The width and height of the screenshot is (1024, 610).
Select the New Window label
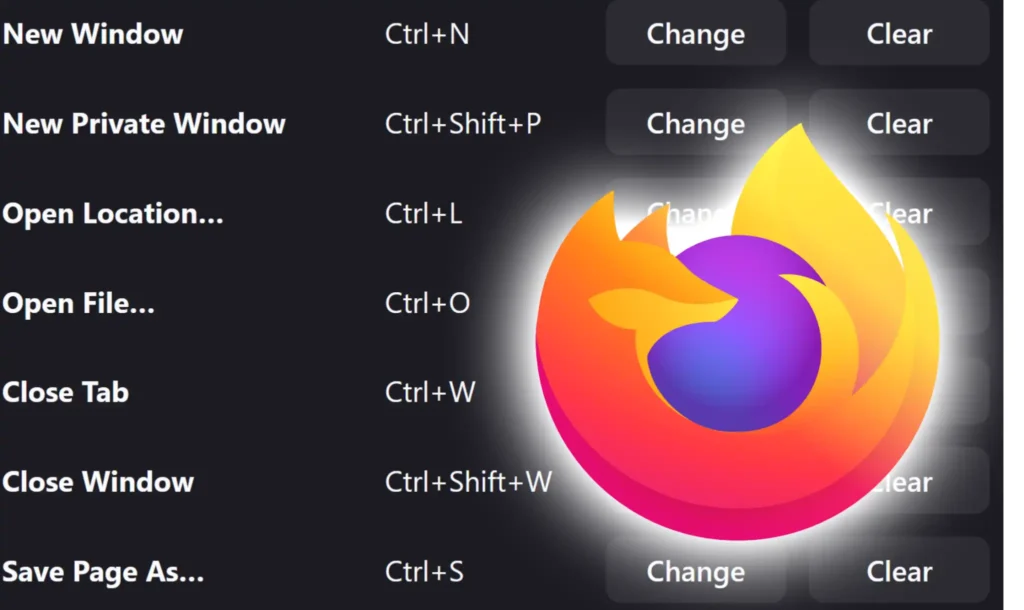[x=93, y=34]
